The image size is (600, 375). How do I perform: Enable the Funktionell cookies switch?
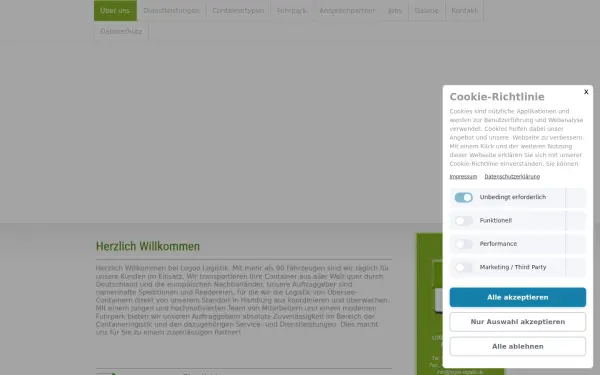pos(463,221)
